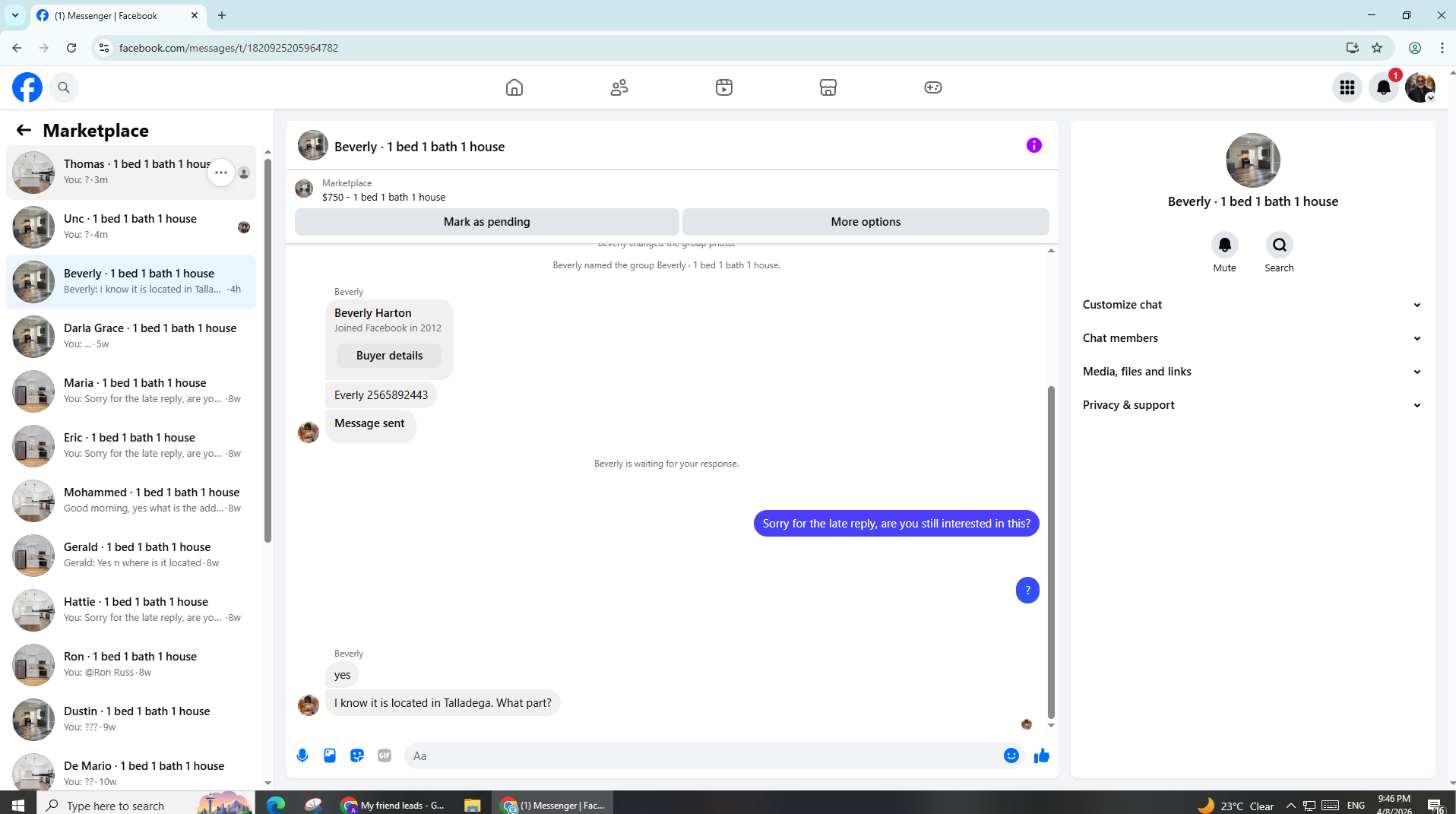Go to the Home feed icon
Screen dimensions: 1456x814
pos(514,87)
